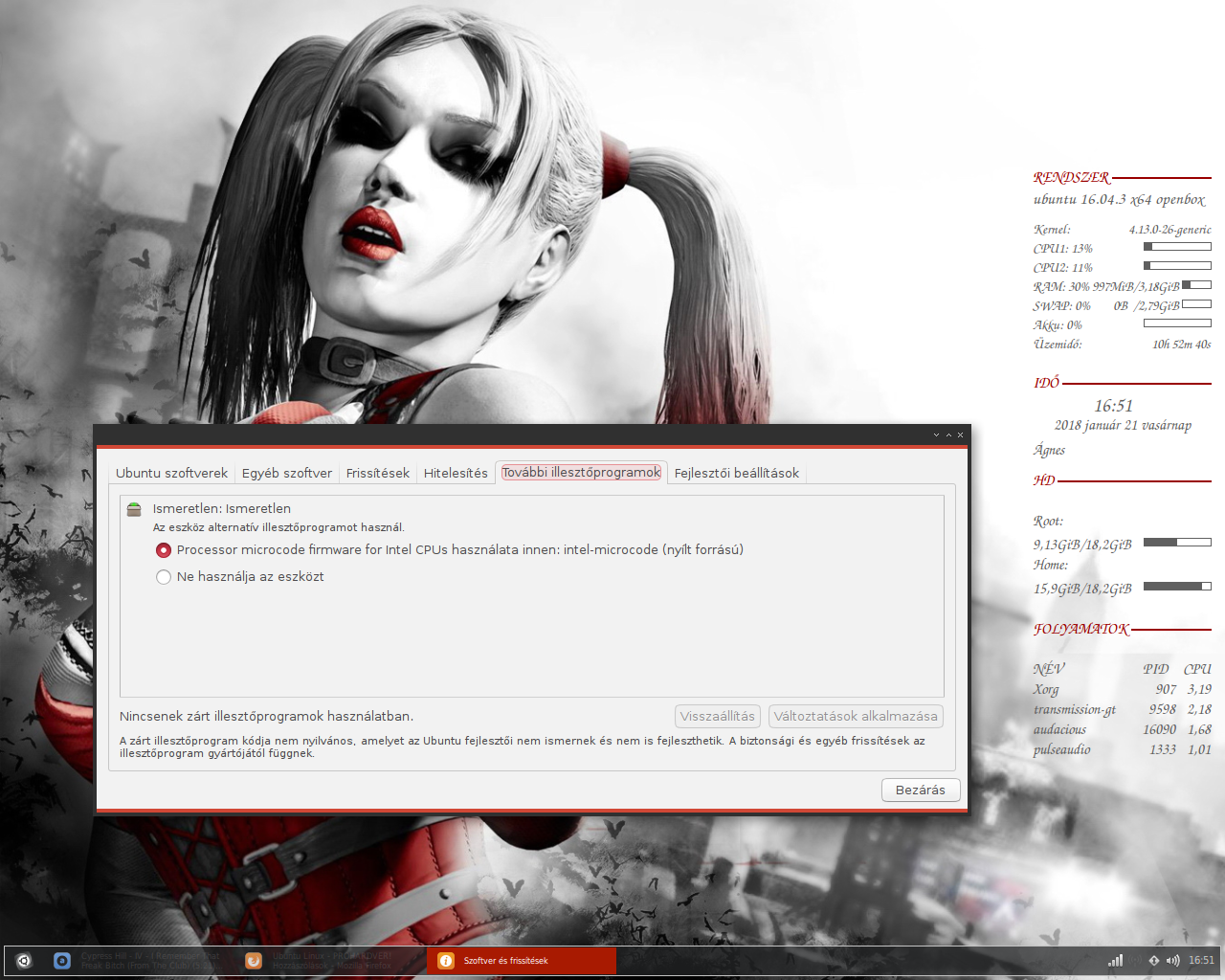The height and width of the screenshot is (980, 1225).
Task: Click the Nincsenek zárt illesztőprogramok használatban message
Action: [x=266, y=716]
